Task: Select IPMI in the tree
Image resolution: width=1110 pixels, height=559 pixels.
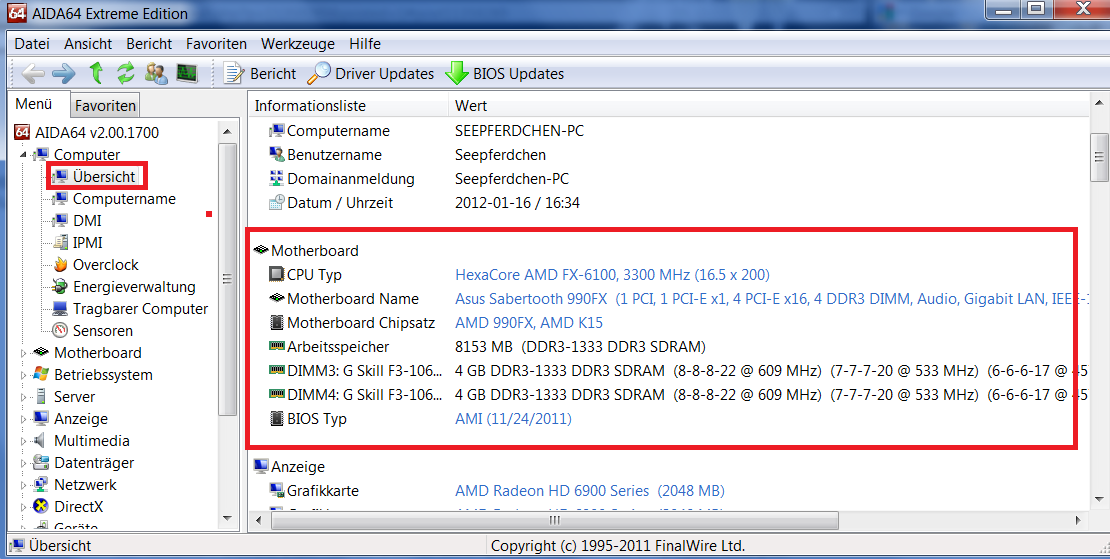Action: (88, 243)
